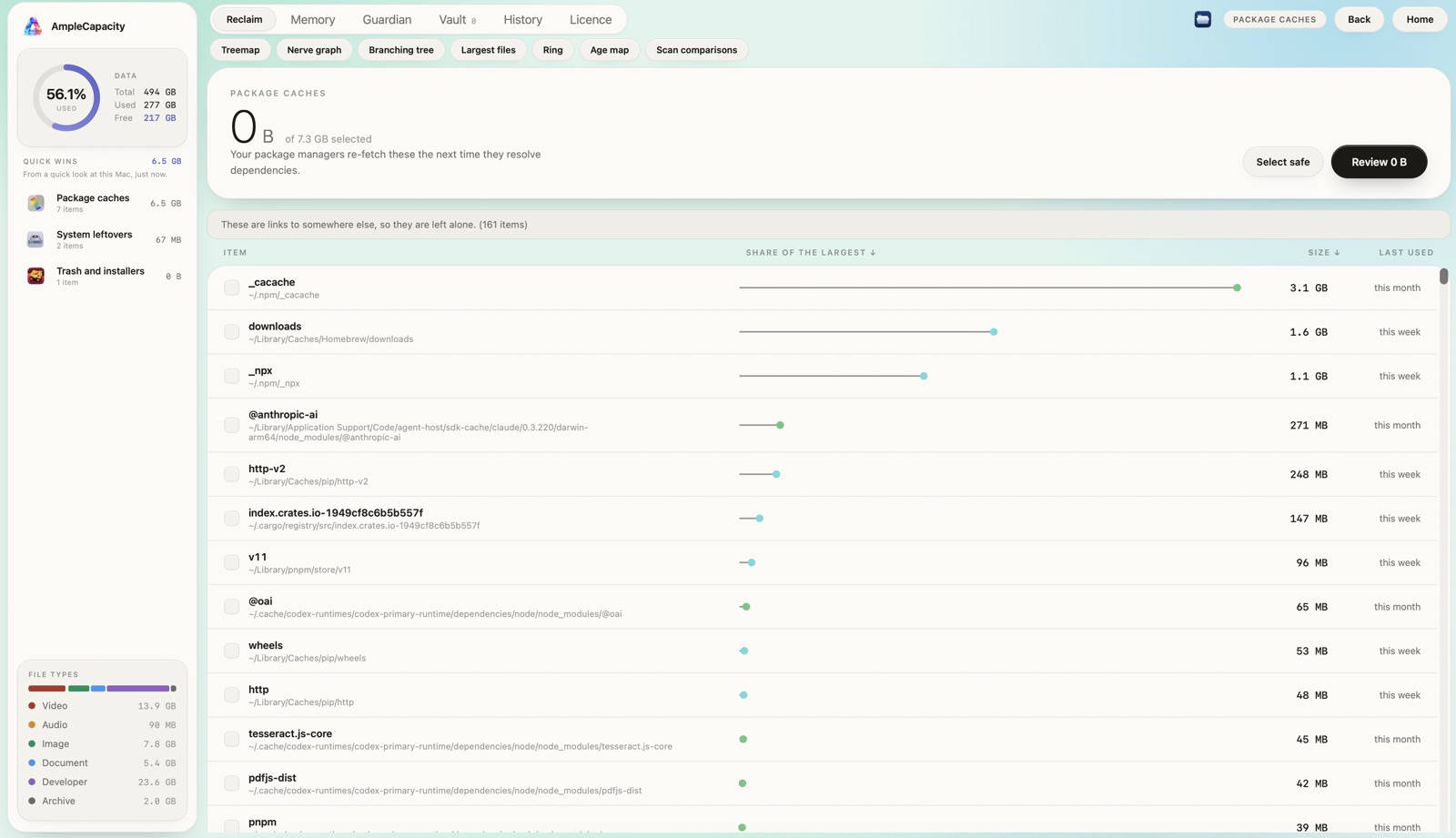The height and width of the screenshot is (838, 1456).
Task: Open the Reclaim tab
Action: click(x=244, y=19)
